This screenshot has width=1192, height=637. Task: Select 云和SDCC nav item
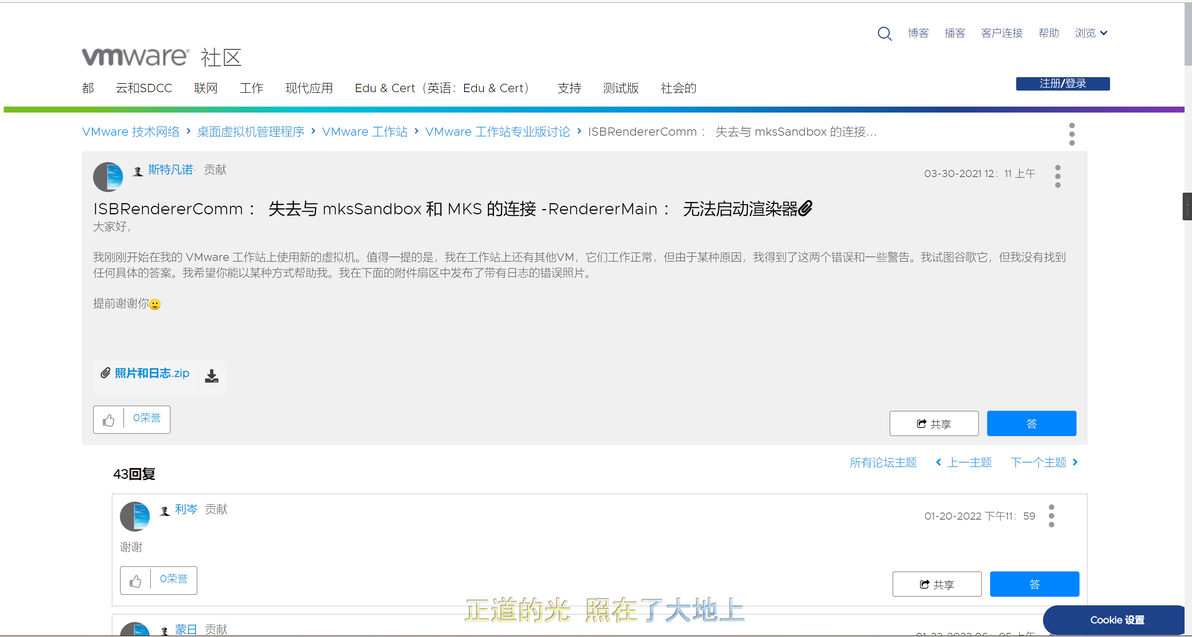tap(144, 88)
